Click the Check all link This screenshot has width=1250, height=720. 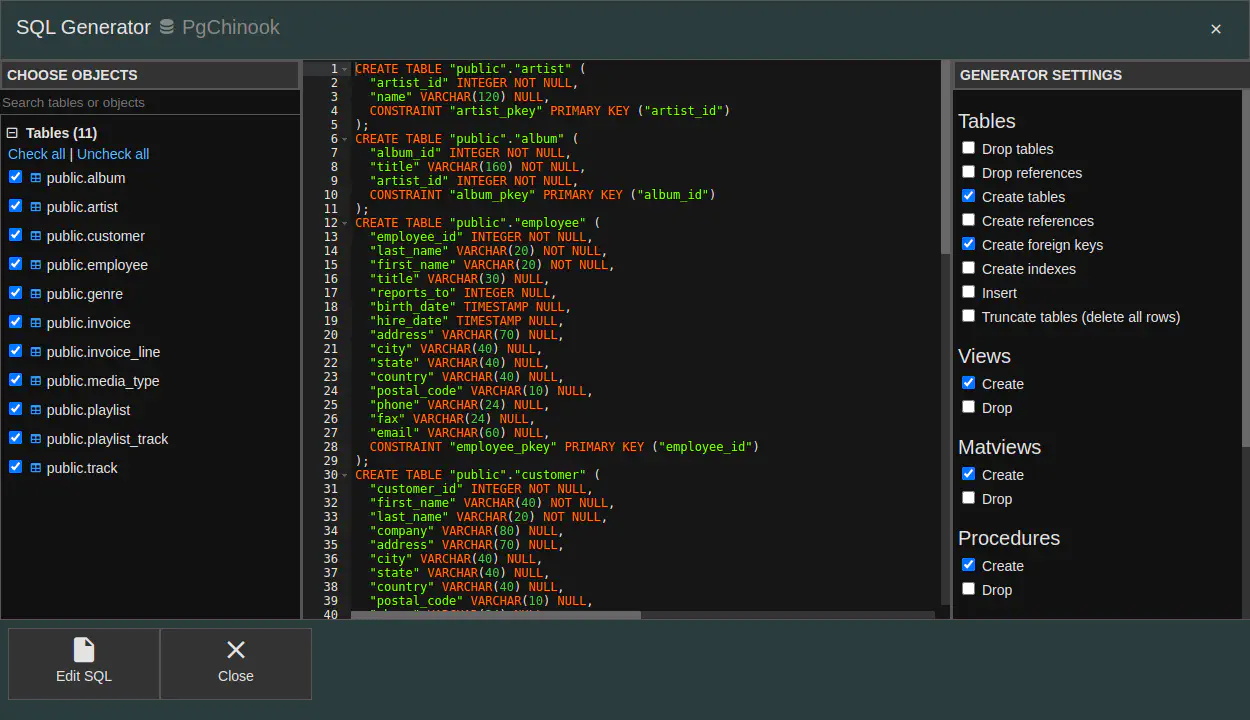click(37, 154)
